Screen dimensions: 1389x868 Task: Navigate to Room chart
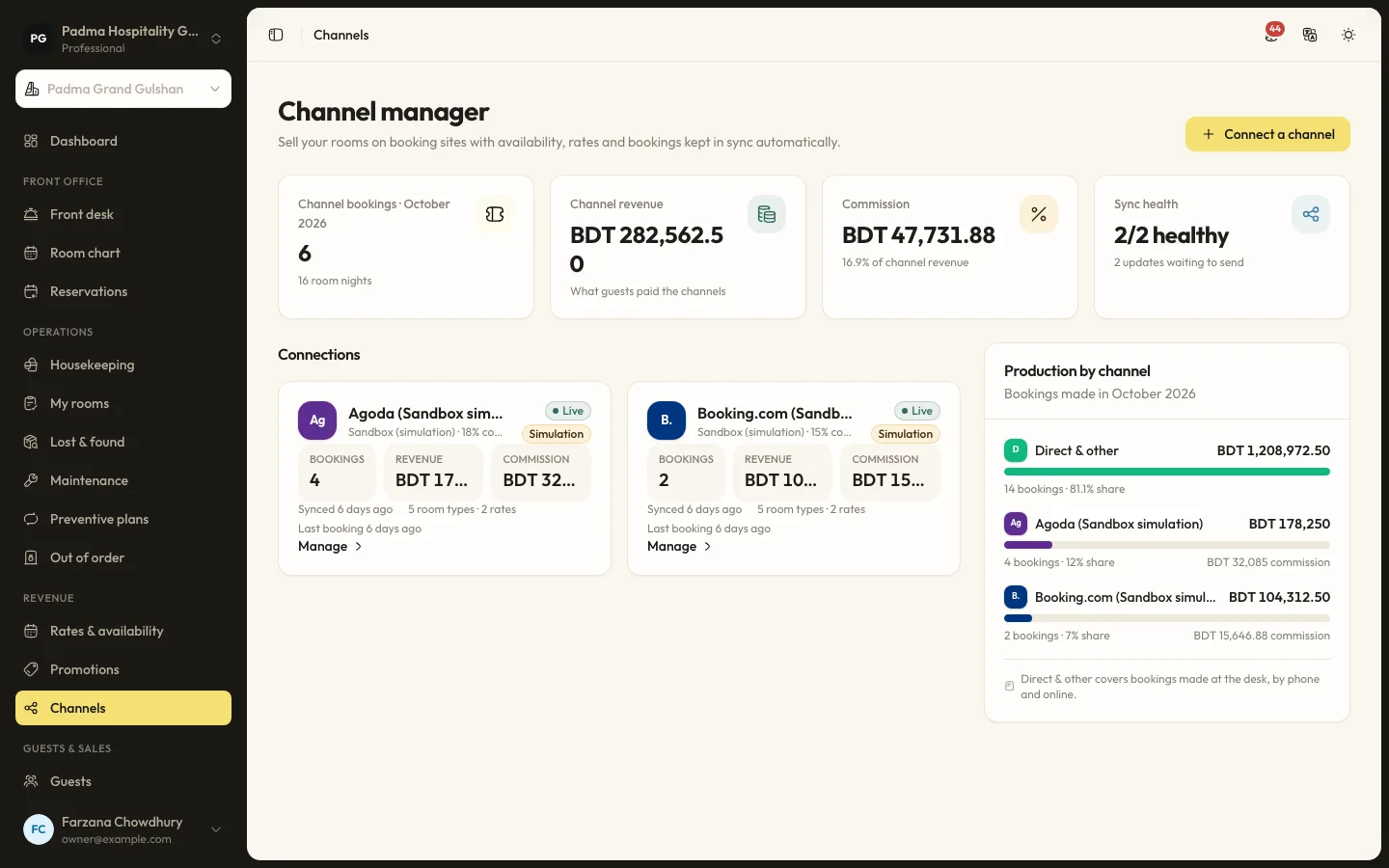pos(123,253)
